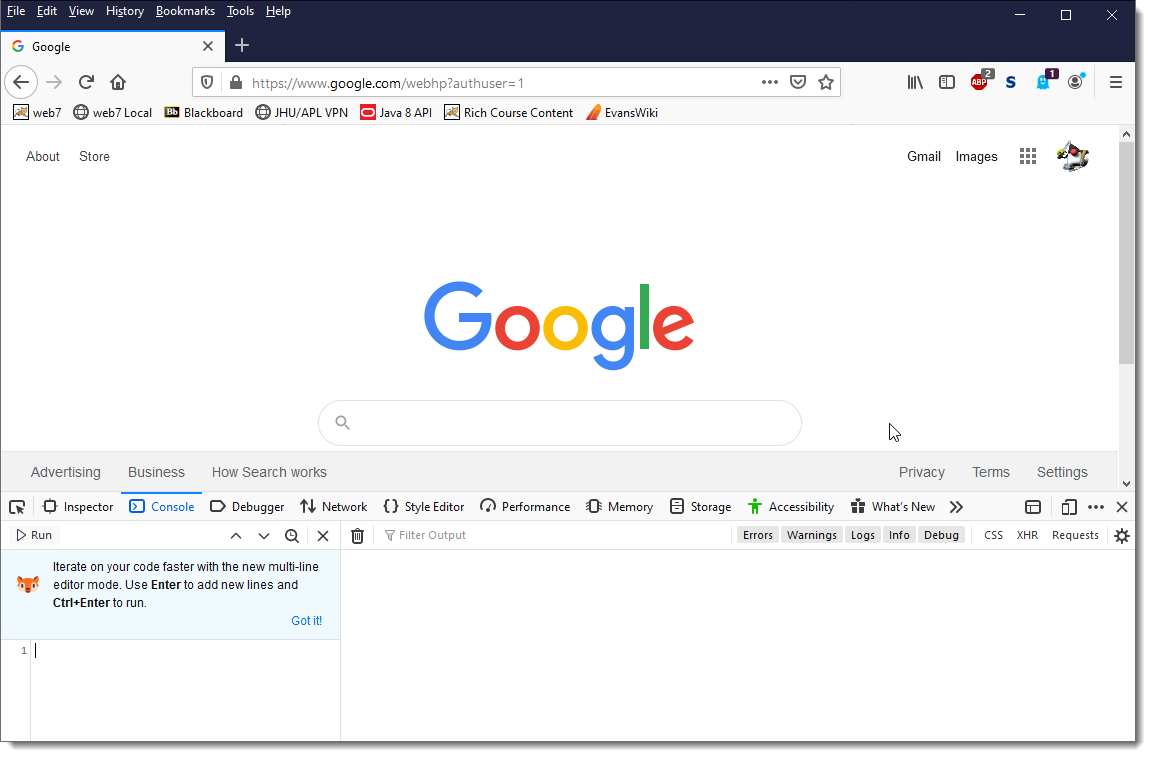1151x757 pixels.
Task: Open tracking protection shield icon
Action: [x=207, y=82]
